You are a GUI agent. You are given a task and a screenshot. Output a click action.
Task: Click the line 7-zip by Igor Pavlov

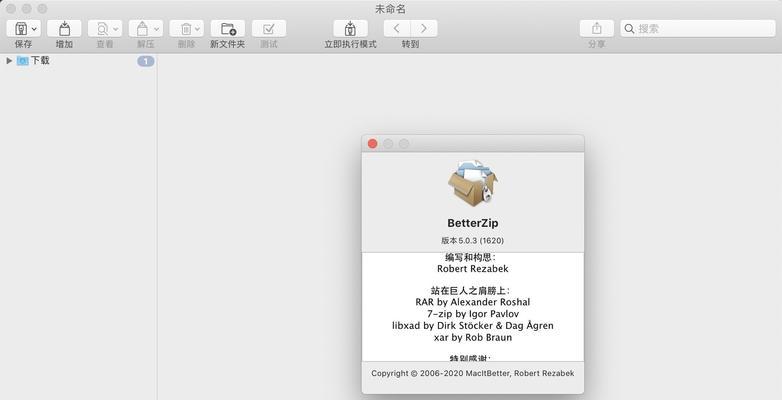click(x=473, y=314)
